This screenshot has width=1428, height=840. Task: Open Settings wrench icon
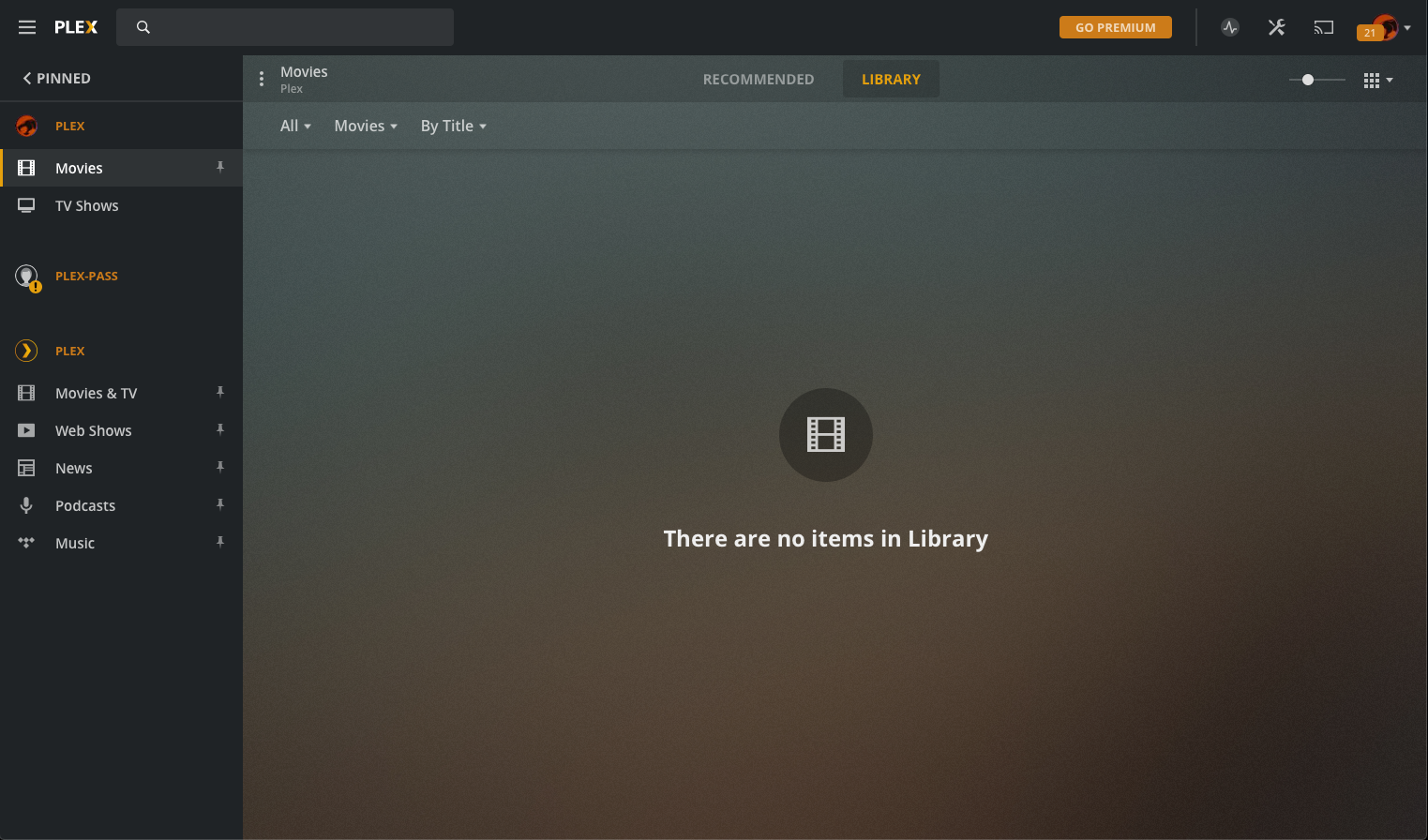pyautogui.click(x=1276, y=27)
